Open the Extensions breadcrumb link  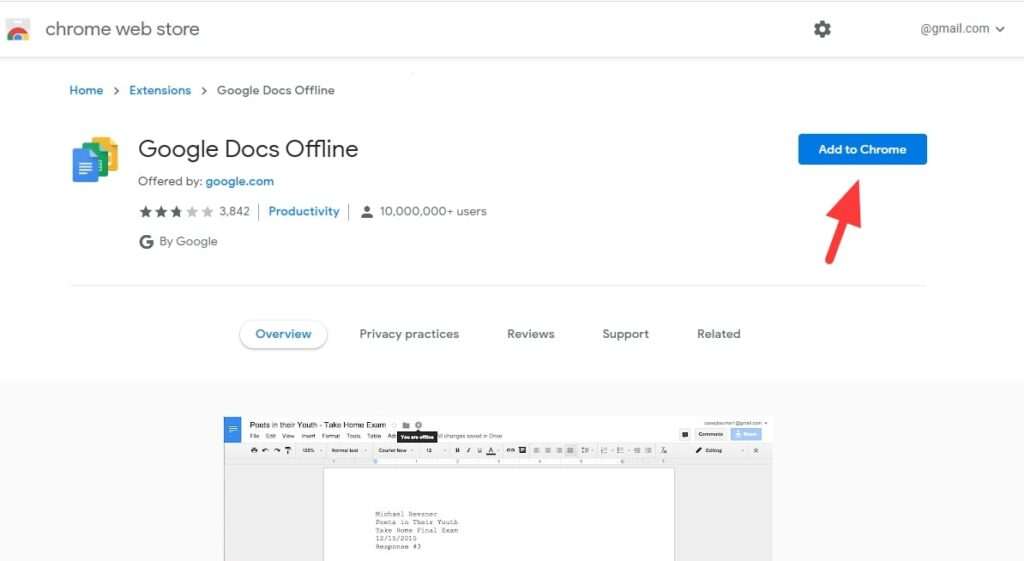160,90
